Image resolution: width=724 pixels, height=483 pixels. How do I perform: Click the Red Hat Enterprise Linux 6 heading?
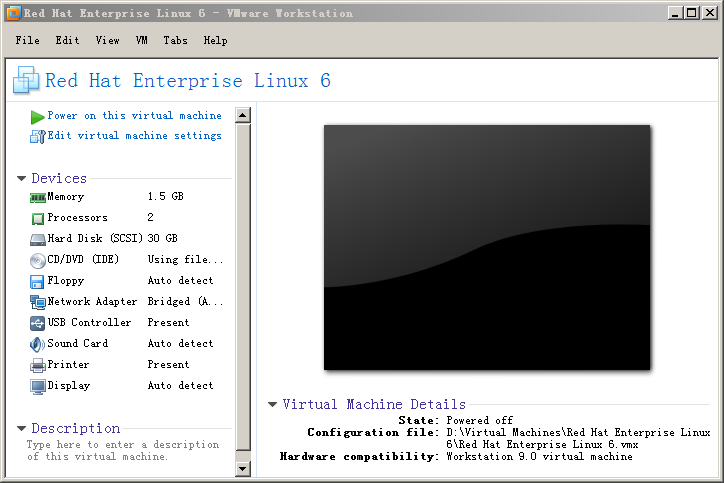pos(187,81)
